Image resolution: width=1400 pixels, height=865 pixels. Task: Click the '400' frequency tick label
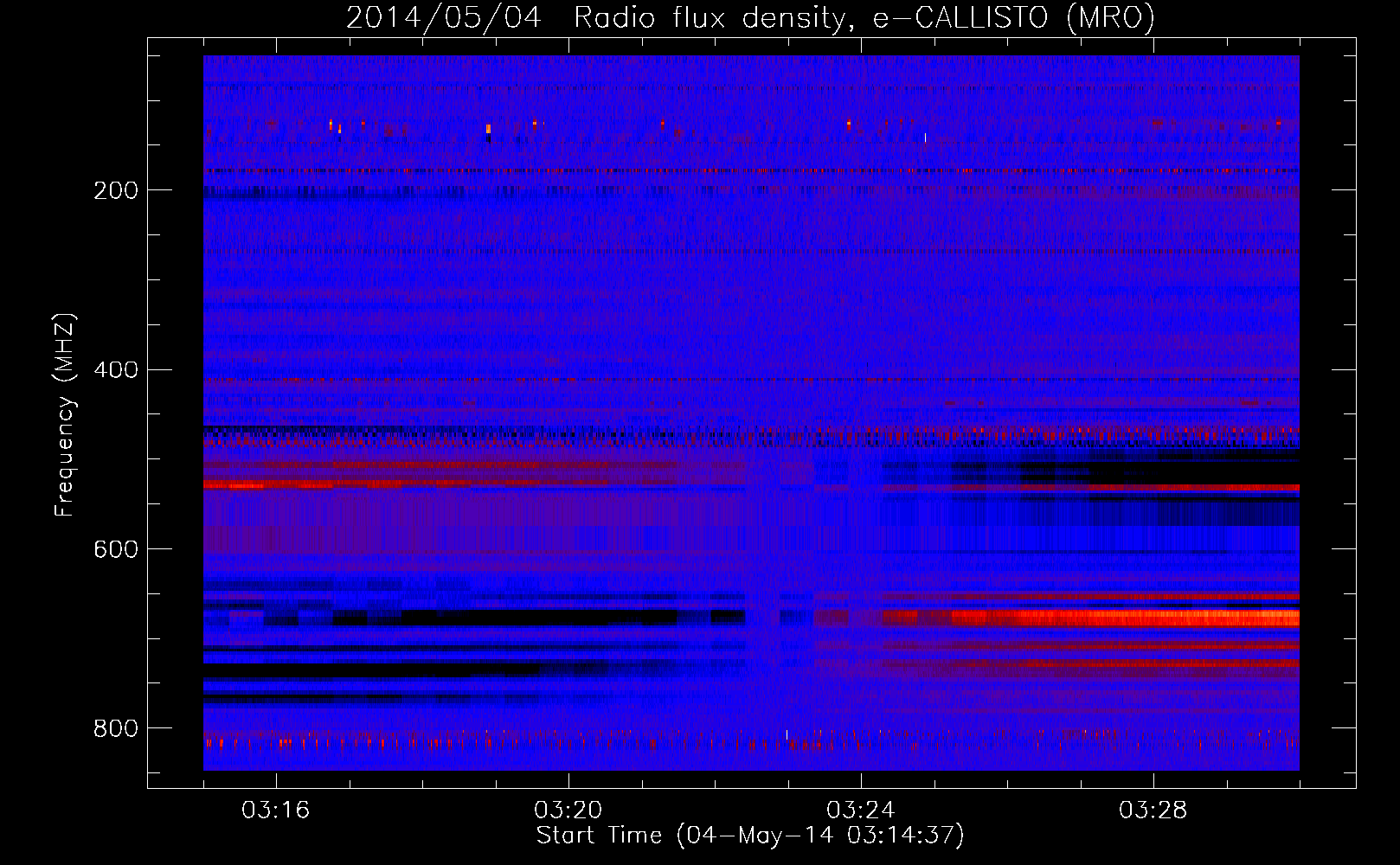tap(116, 370)
